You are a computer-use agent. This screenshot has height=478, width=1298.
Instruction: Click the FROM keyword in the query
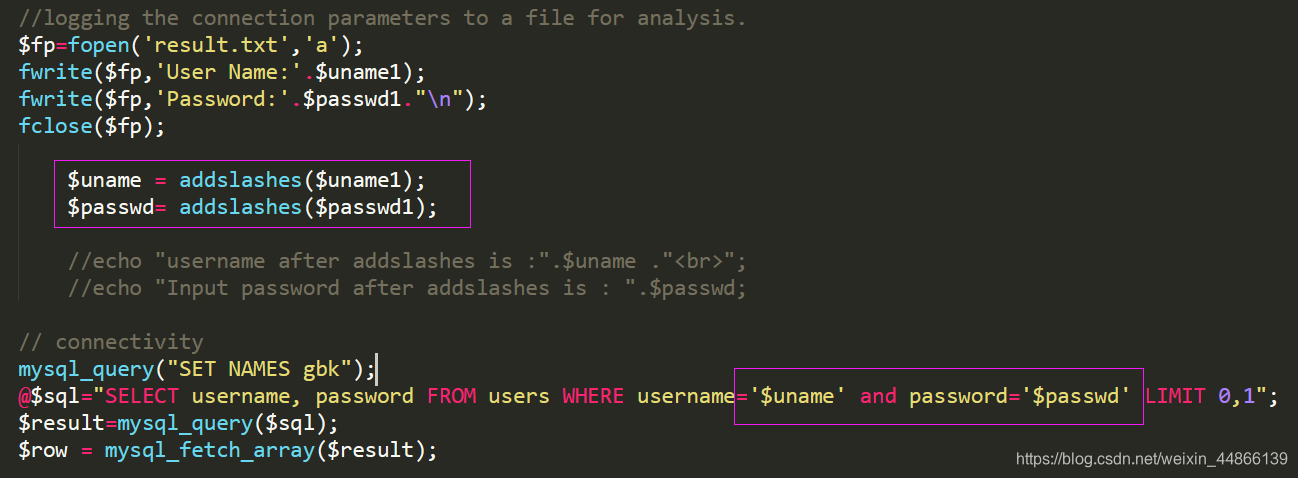(x=450, y=397)
